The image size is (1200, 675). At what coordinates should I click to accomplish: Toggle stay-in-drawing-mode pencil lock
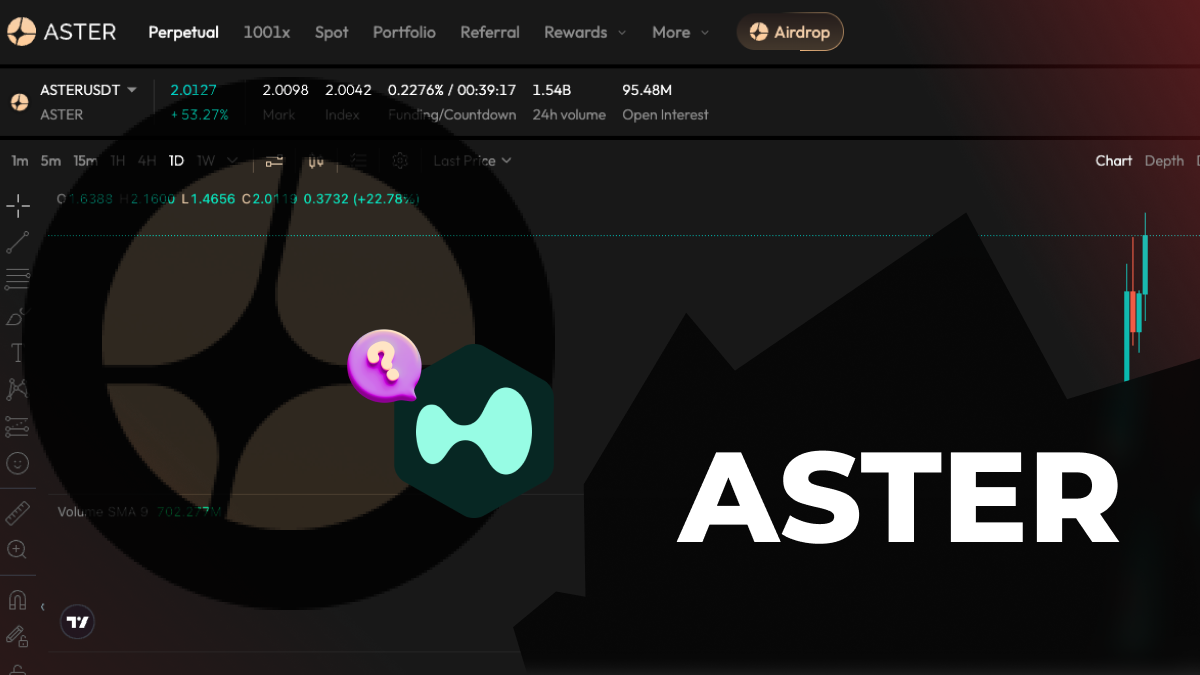[18, 636]
